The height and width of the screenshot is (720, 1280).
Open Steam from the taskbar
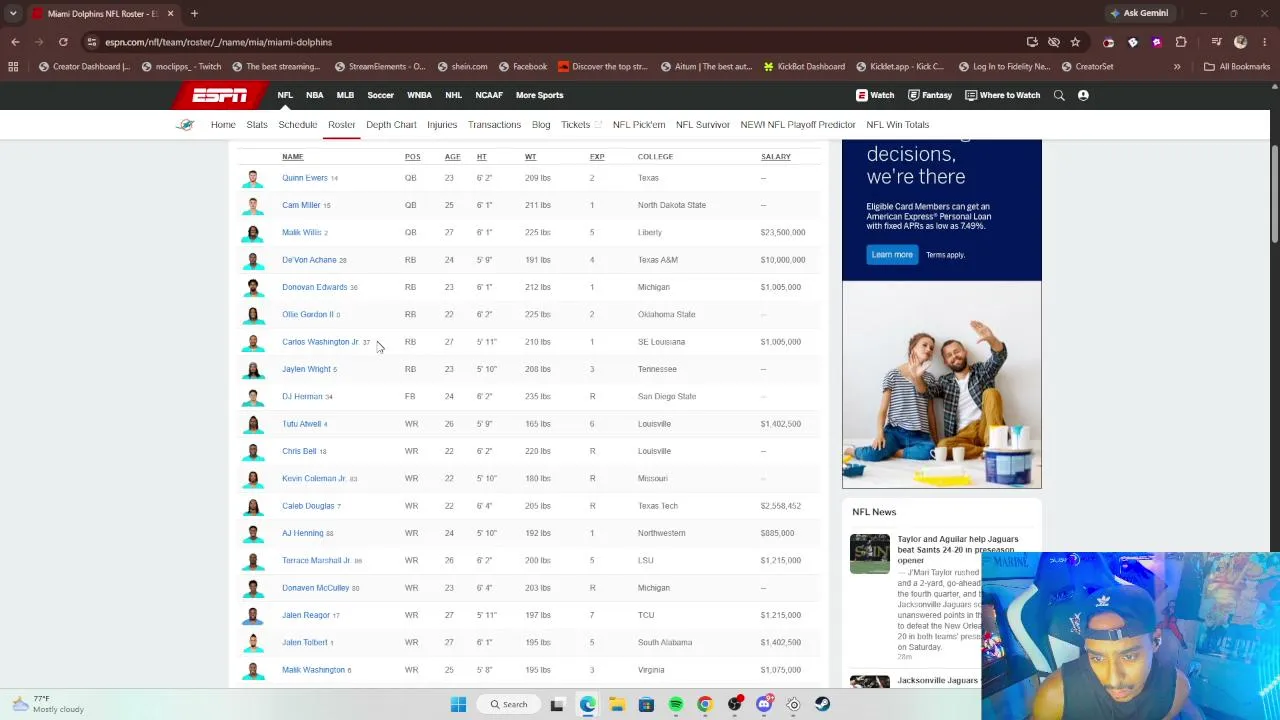[x=822, y=705]
